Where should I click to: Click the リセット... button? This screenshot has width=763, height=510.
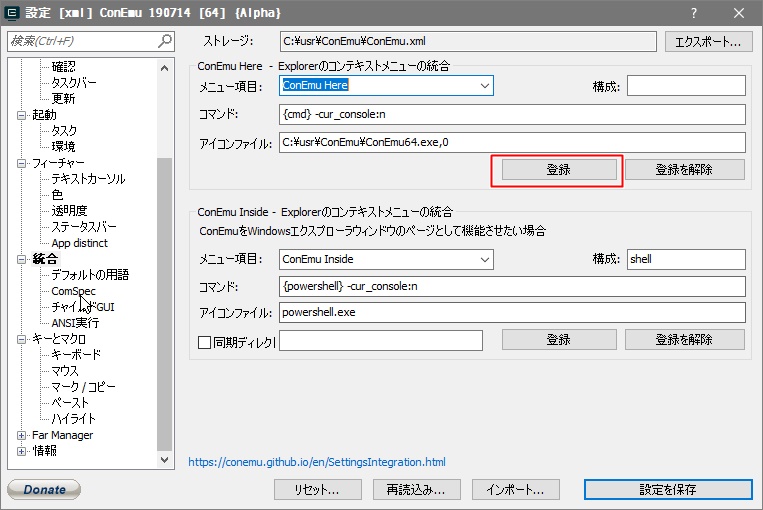[317, 490]
